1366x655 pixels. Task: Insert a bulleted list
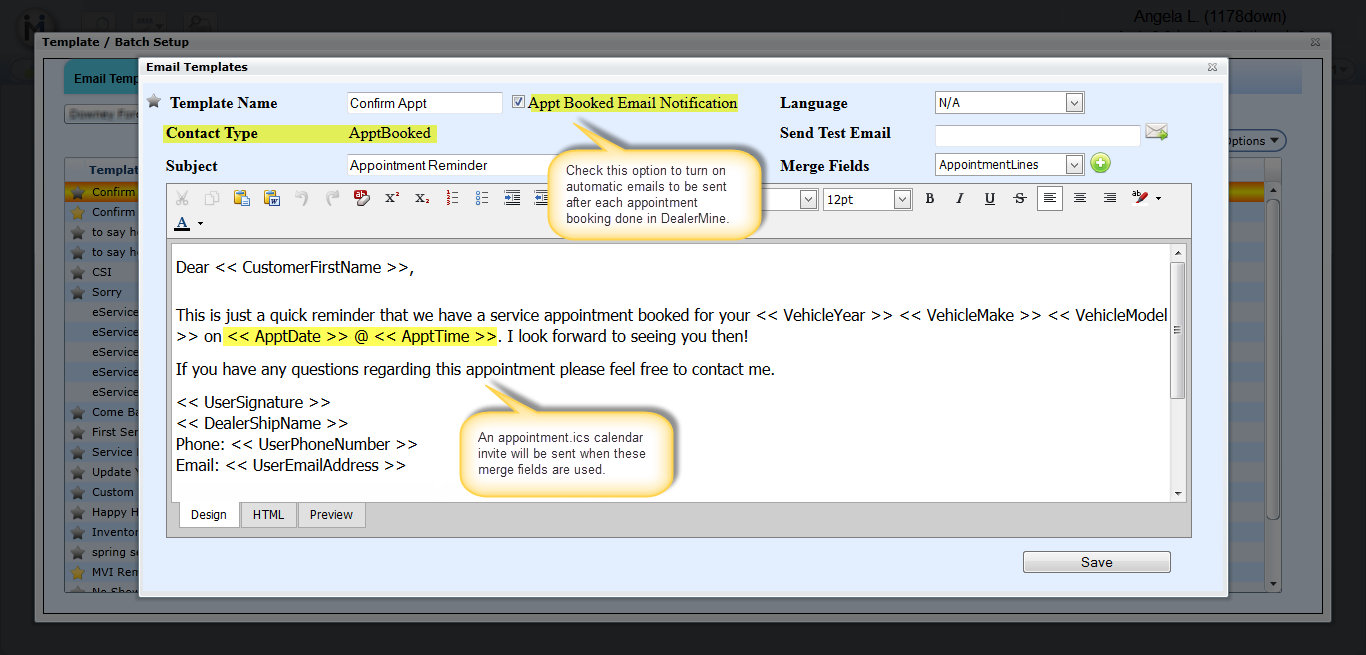482,198
